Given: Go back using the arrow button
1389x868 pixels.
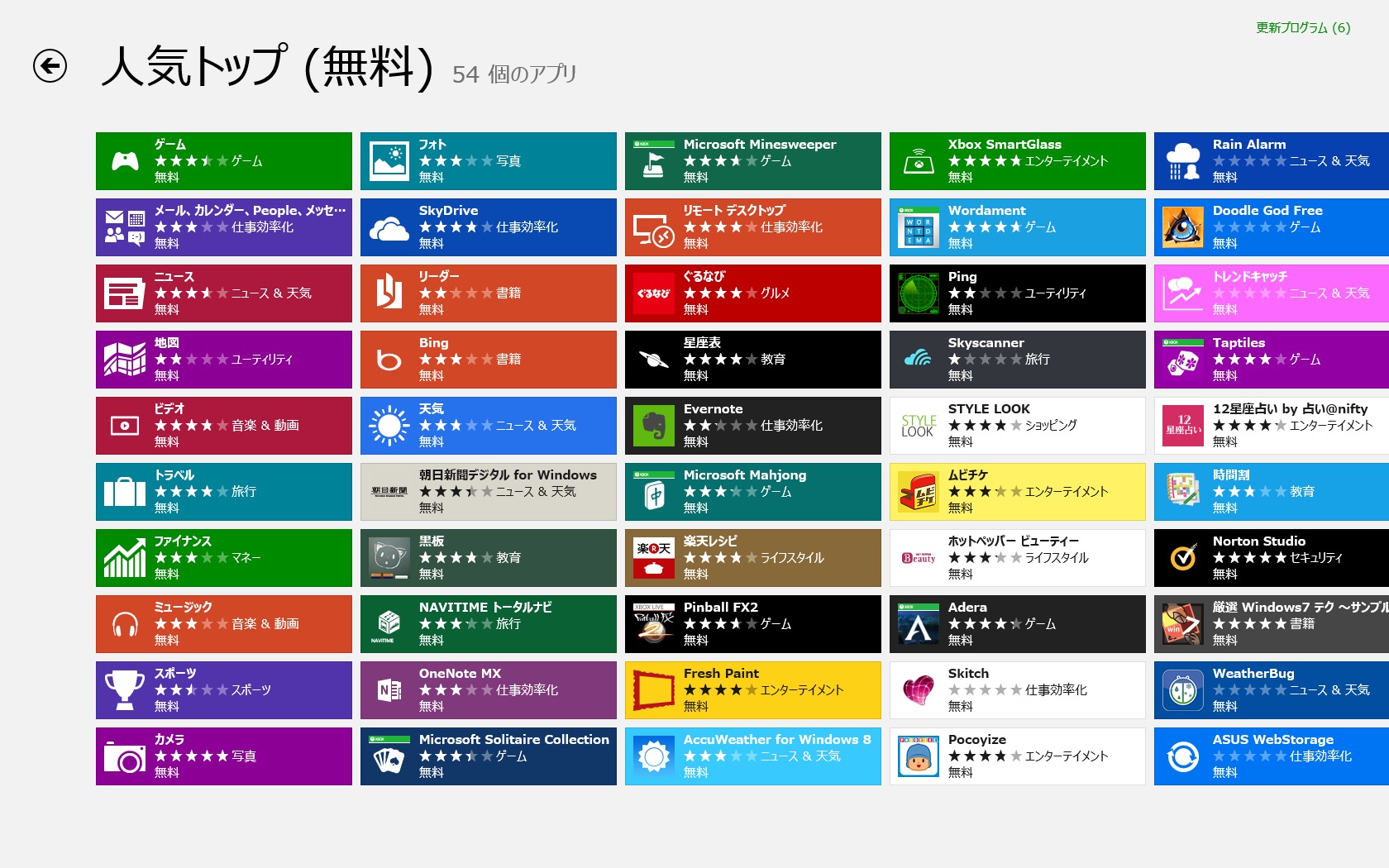Looking at the screenshot, I should point(50,66).
